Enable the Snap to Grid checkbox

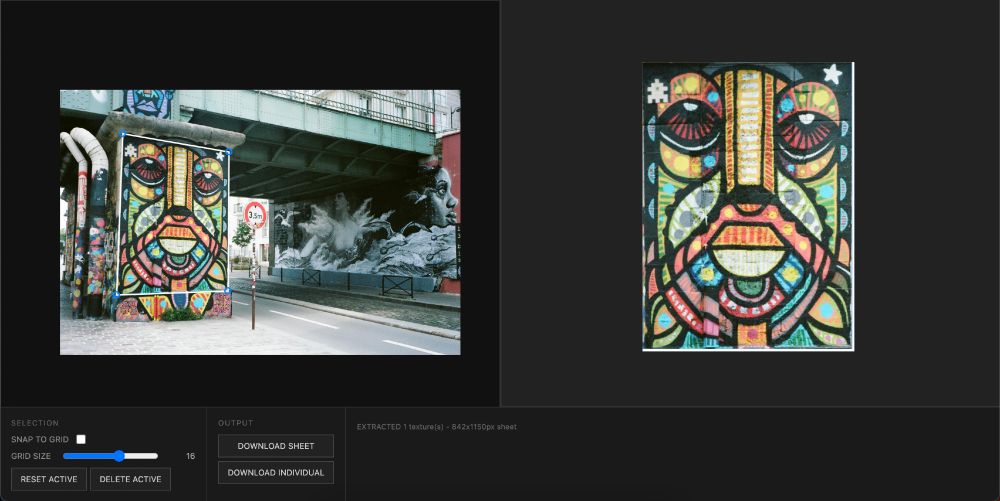click(81, 439)
